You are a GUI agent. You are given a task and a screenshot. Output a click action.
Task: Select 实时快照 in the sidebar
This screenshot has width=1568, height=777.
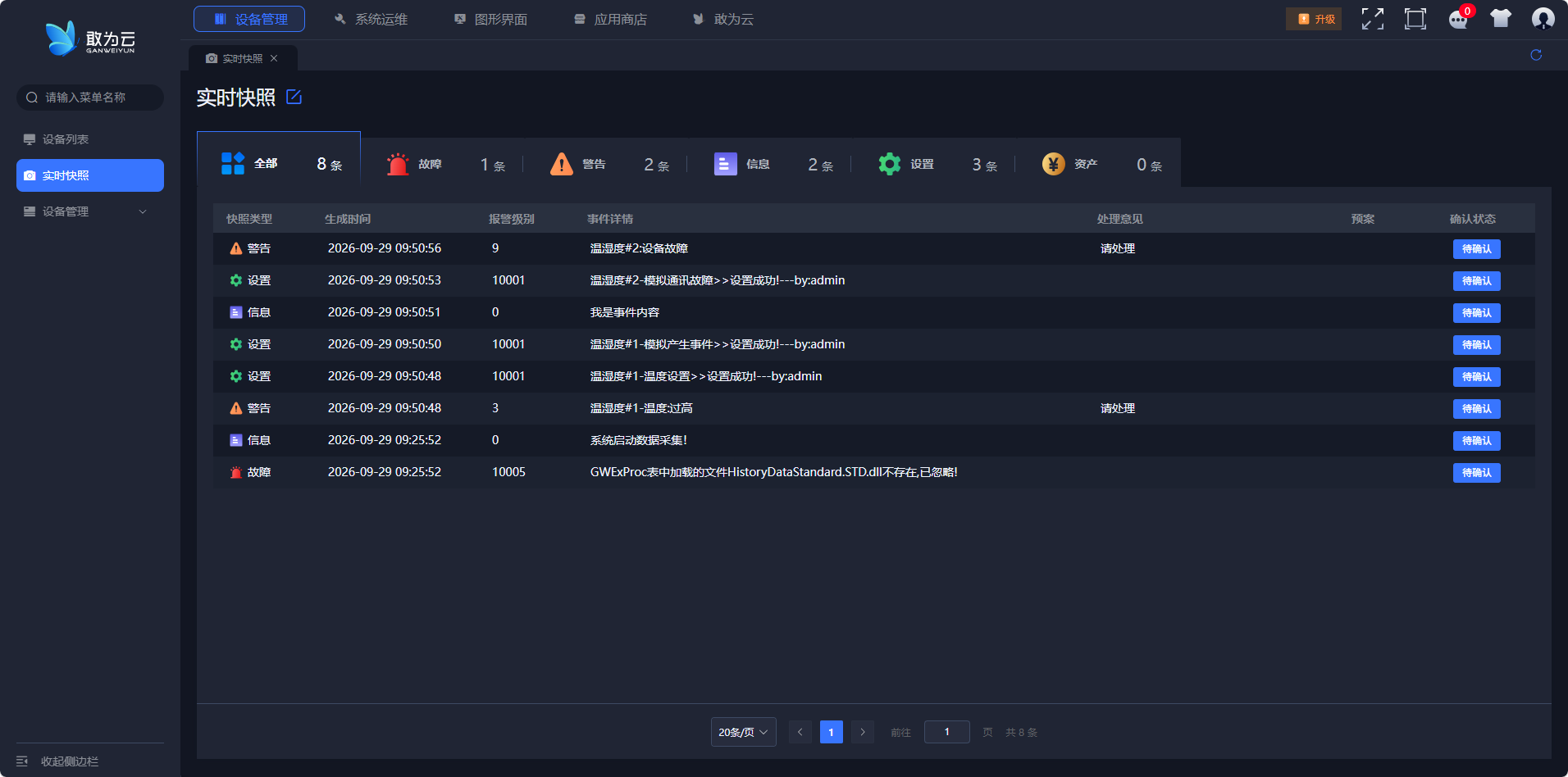[90, 175]
